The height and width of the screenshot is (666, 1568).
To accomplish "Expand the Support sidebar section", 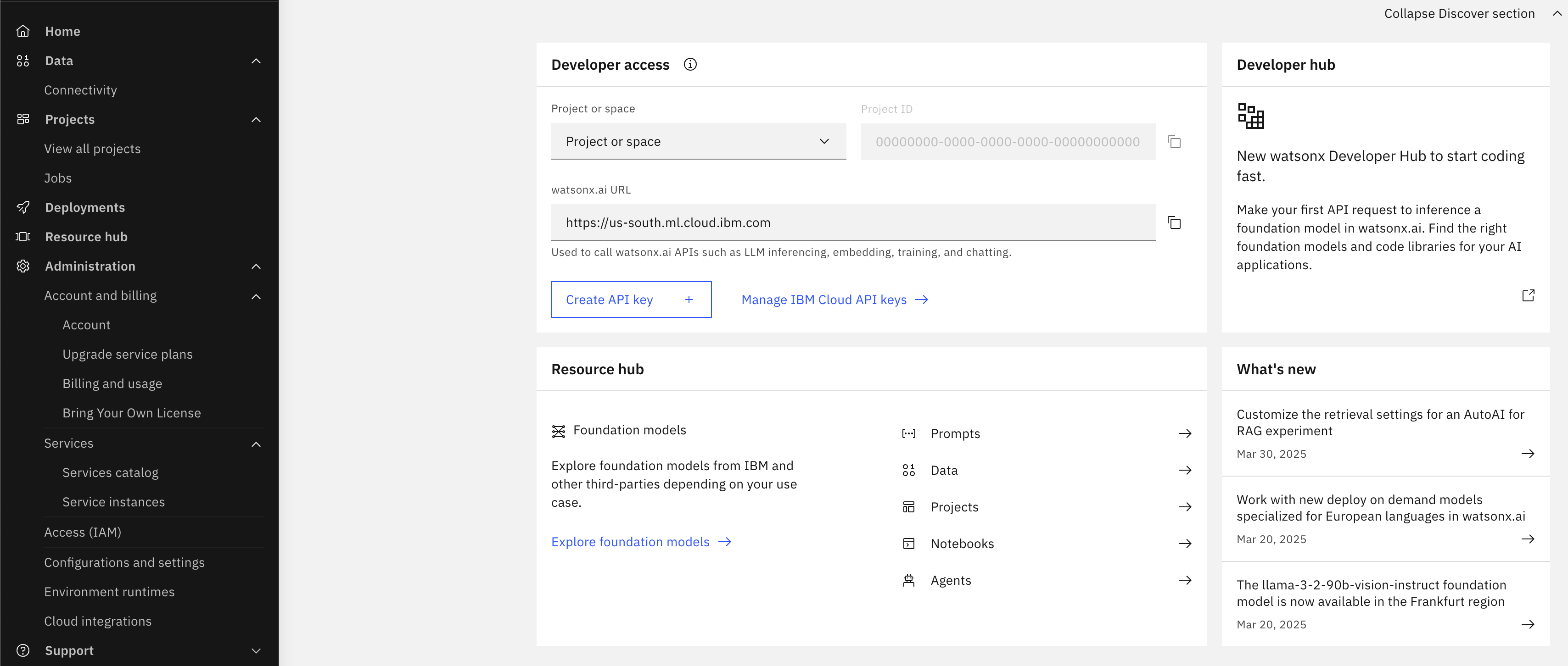I will [x=256, y=651].
